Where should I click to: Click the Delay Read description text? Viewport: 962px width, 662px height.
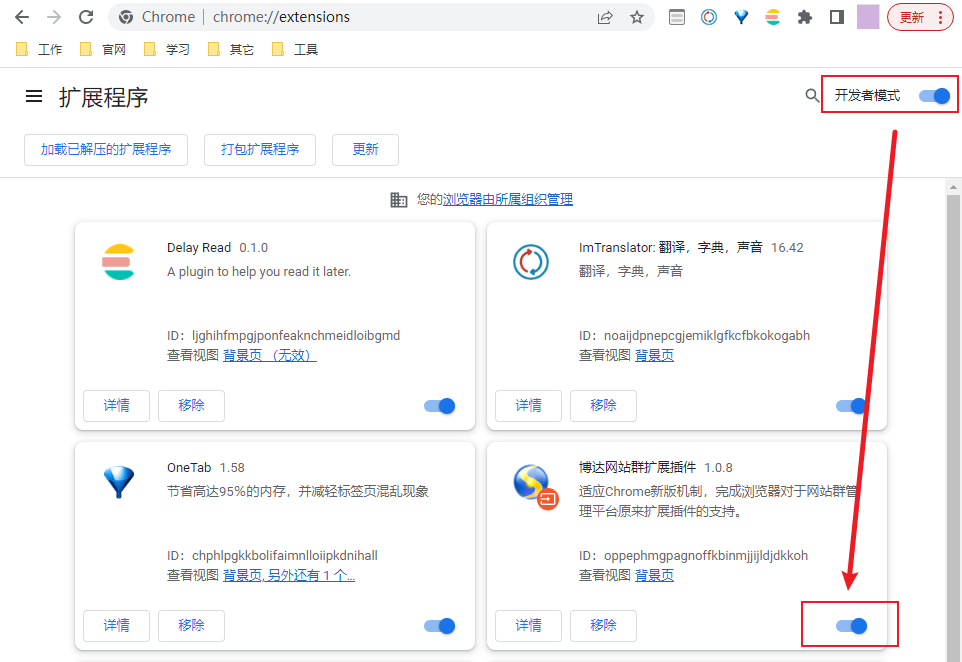[259, 272]
